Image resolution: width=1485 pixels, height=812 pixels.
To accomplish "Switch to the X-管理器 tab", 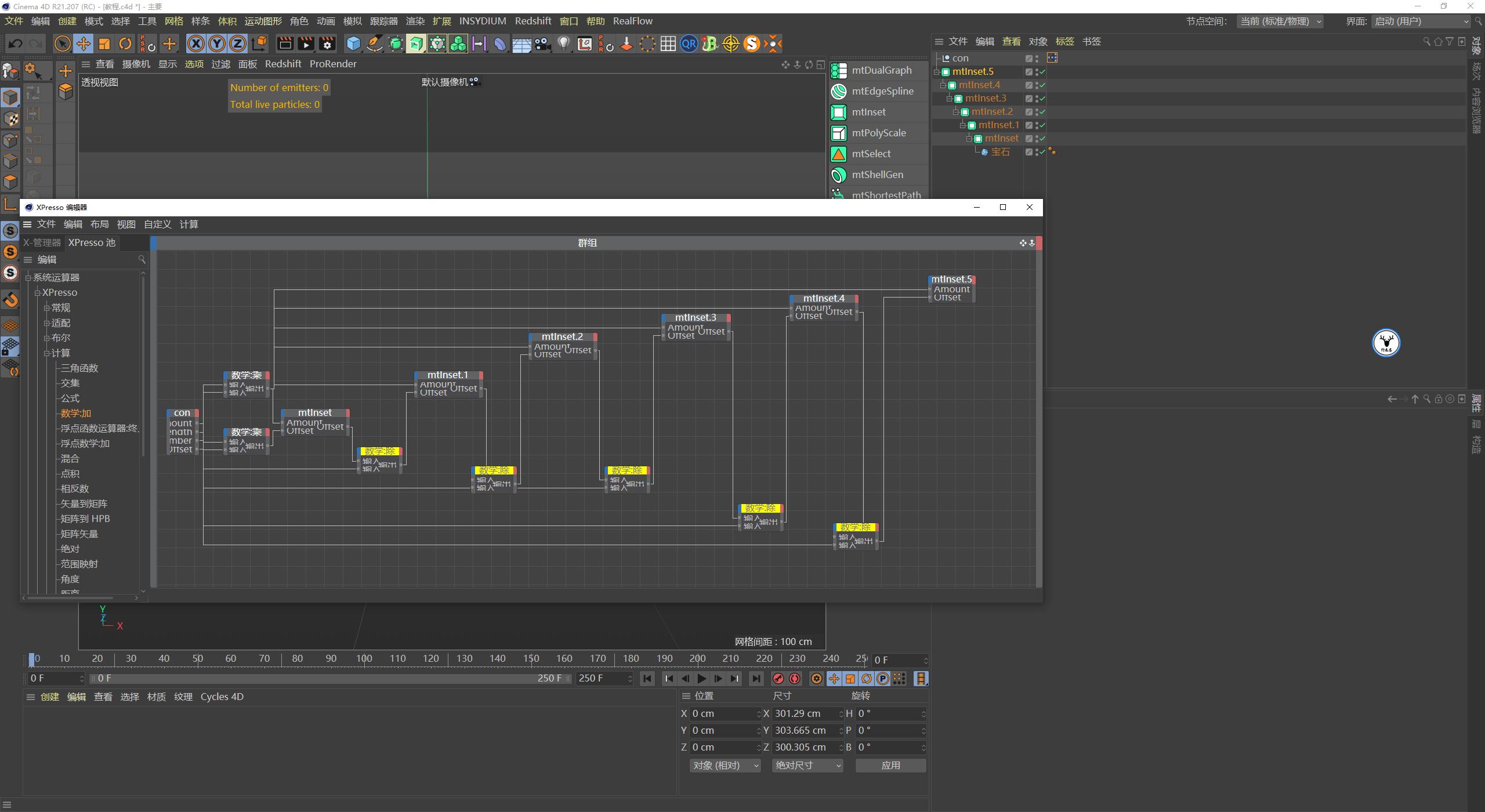I will click(42, 242).
